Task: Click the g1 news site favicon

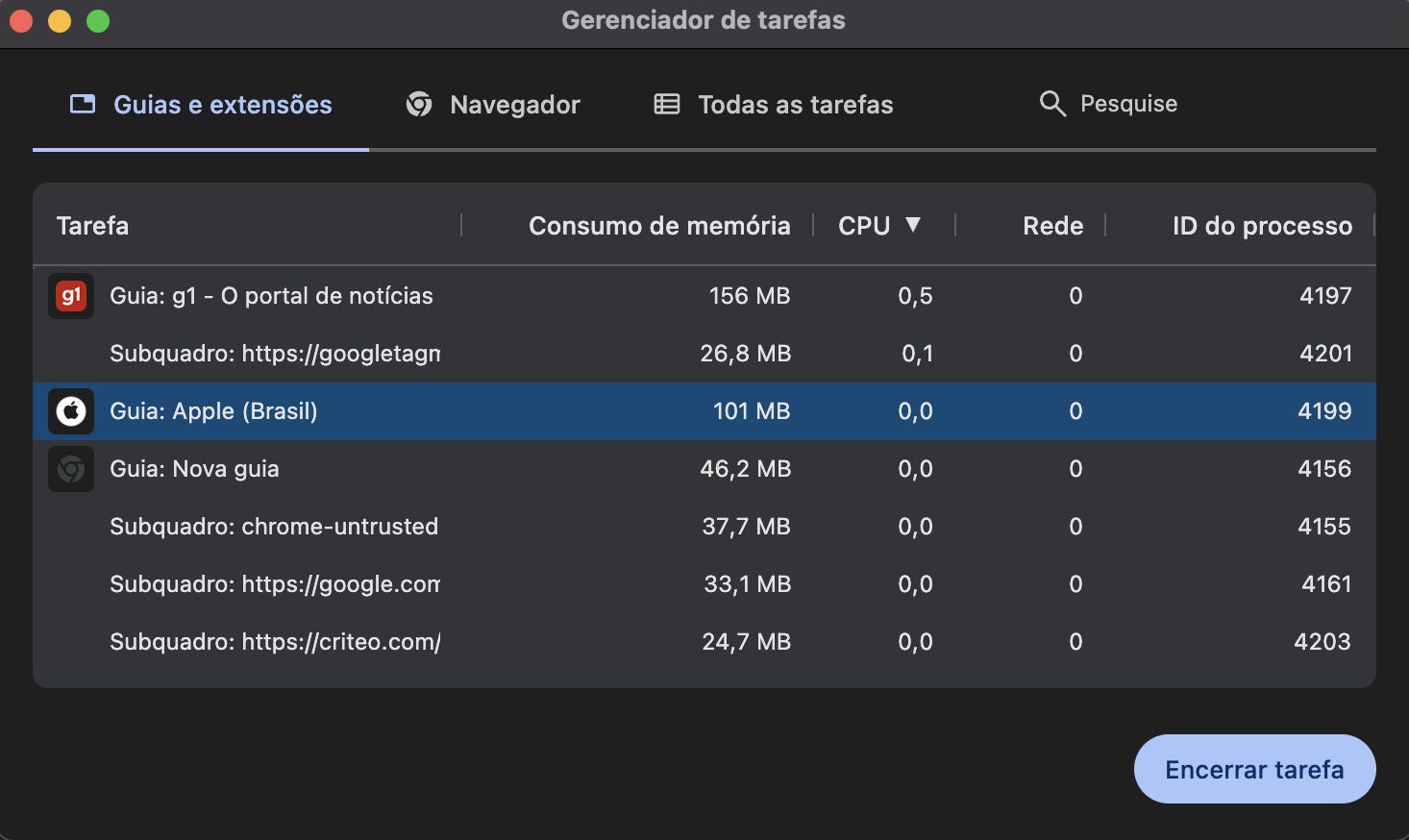Action: pos(71,296)
